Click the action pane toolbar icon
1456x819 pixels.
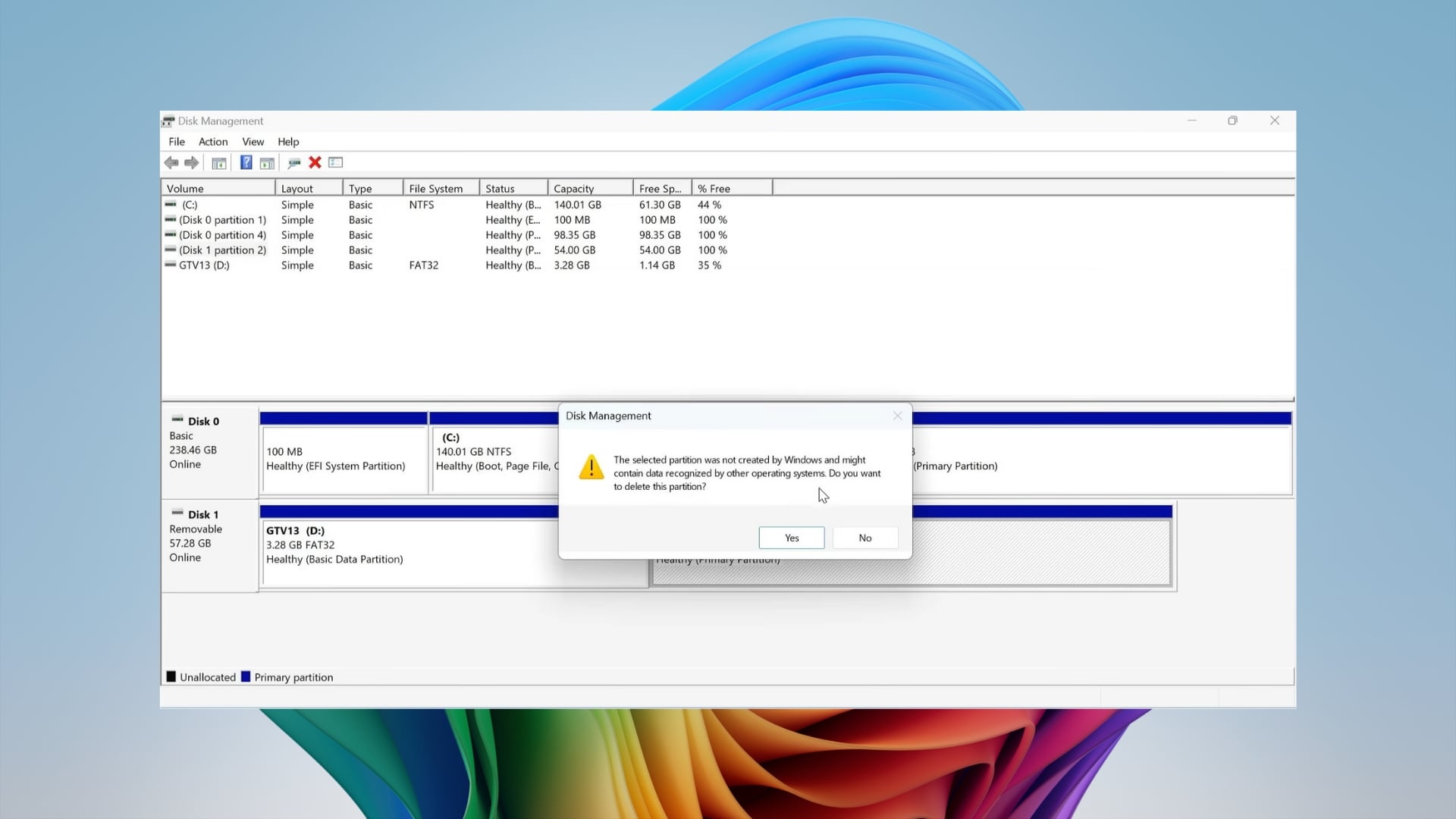(267, 163)
